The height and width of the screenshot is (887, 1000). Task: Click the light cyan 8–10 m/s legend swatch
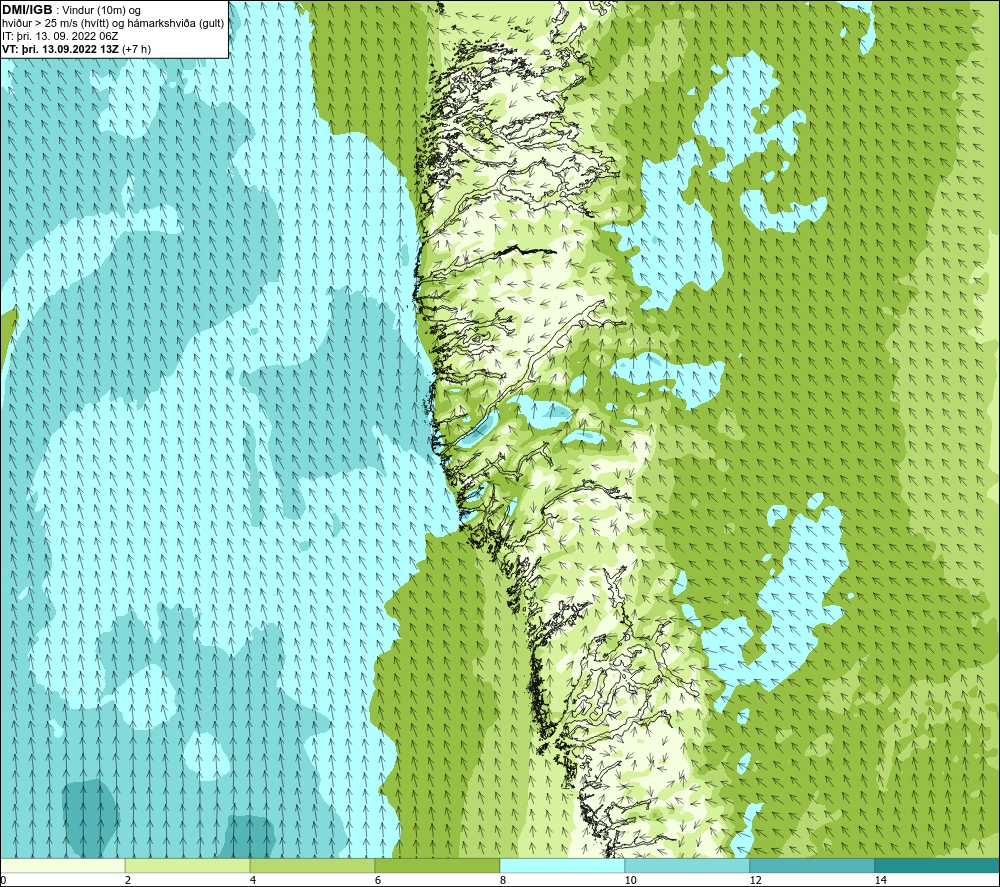click(x=562, y=866)
